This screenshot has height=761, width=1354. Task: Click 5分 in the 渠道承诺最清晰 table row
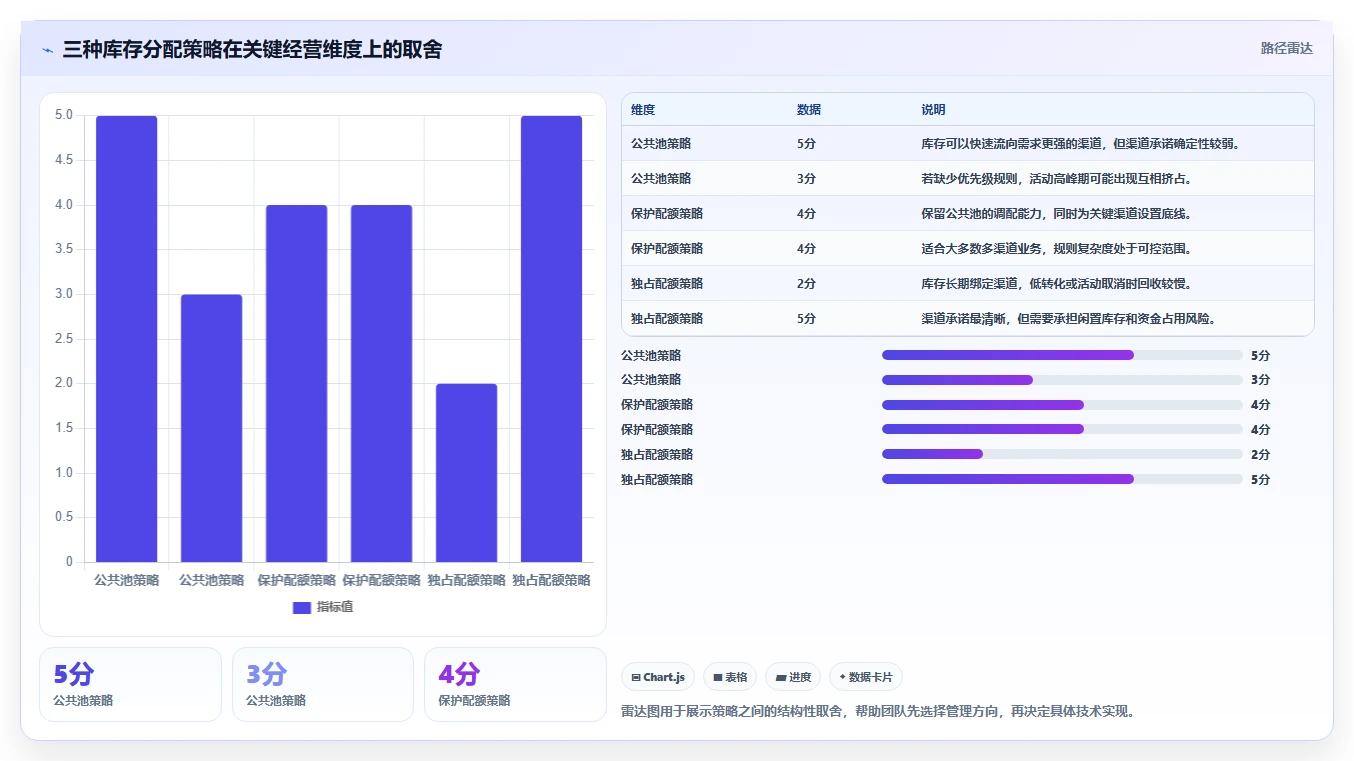pyautogui.click(x=806, y=319)
